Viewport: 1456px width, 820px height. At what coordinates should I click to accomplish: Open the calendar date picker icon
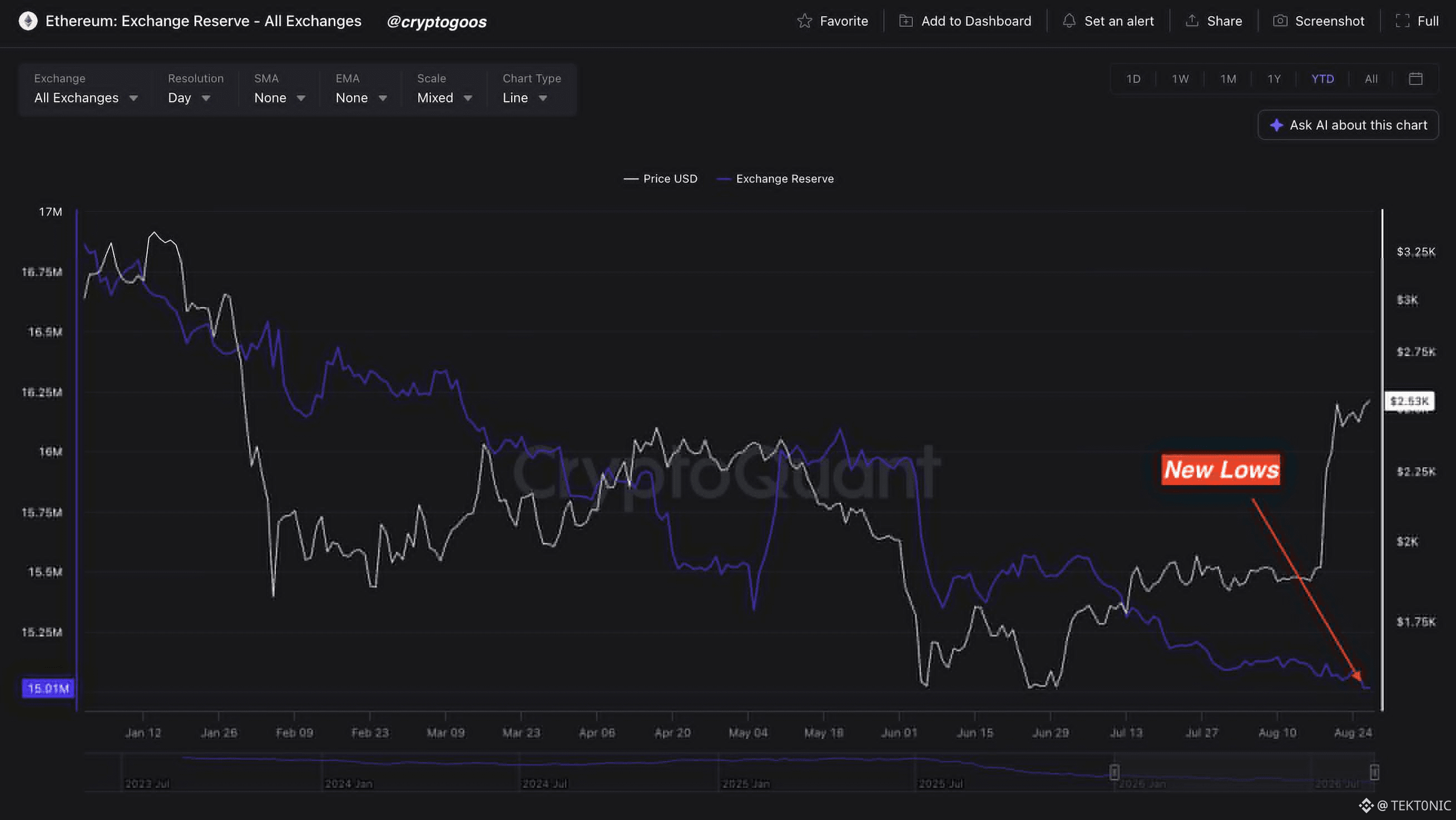pyautogui.click(x=1416, y=78)
